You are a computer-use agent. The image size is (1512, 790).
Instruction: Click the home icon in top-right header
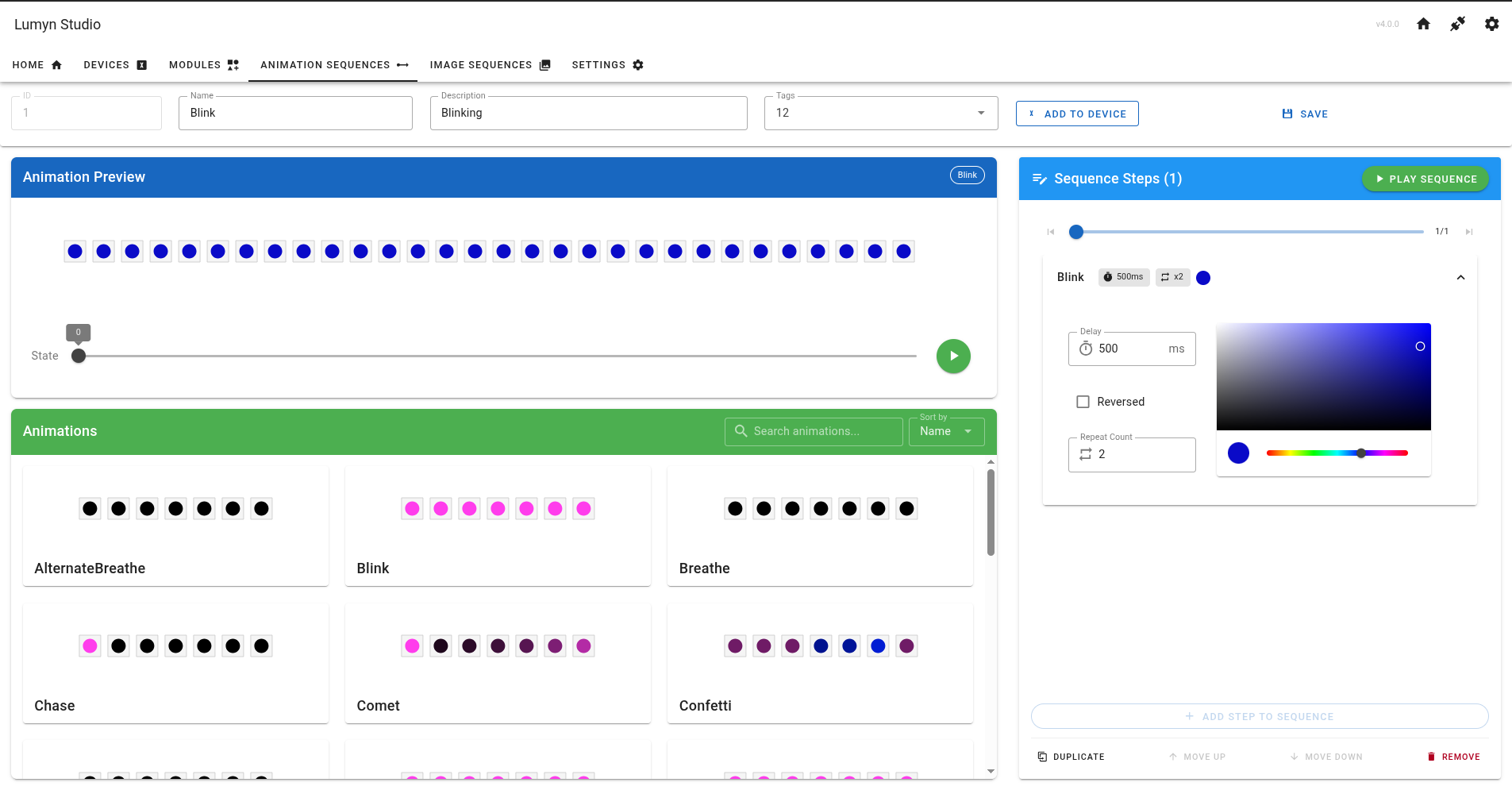click(1423, 24)
